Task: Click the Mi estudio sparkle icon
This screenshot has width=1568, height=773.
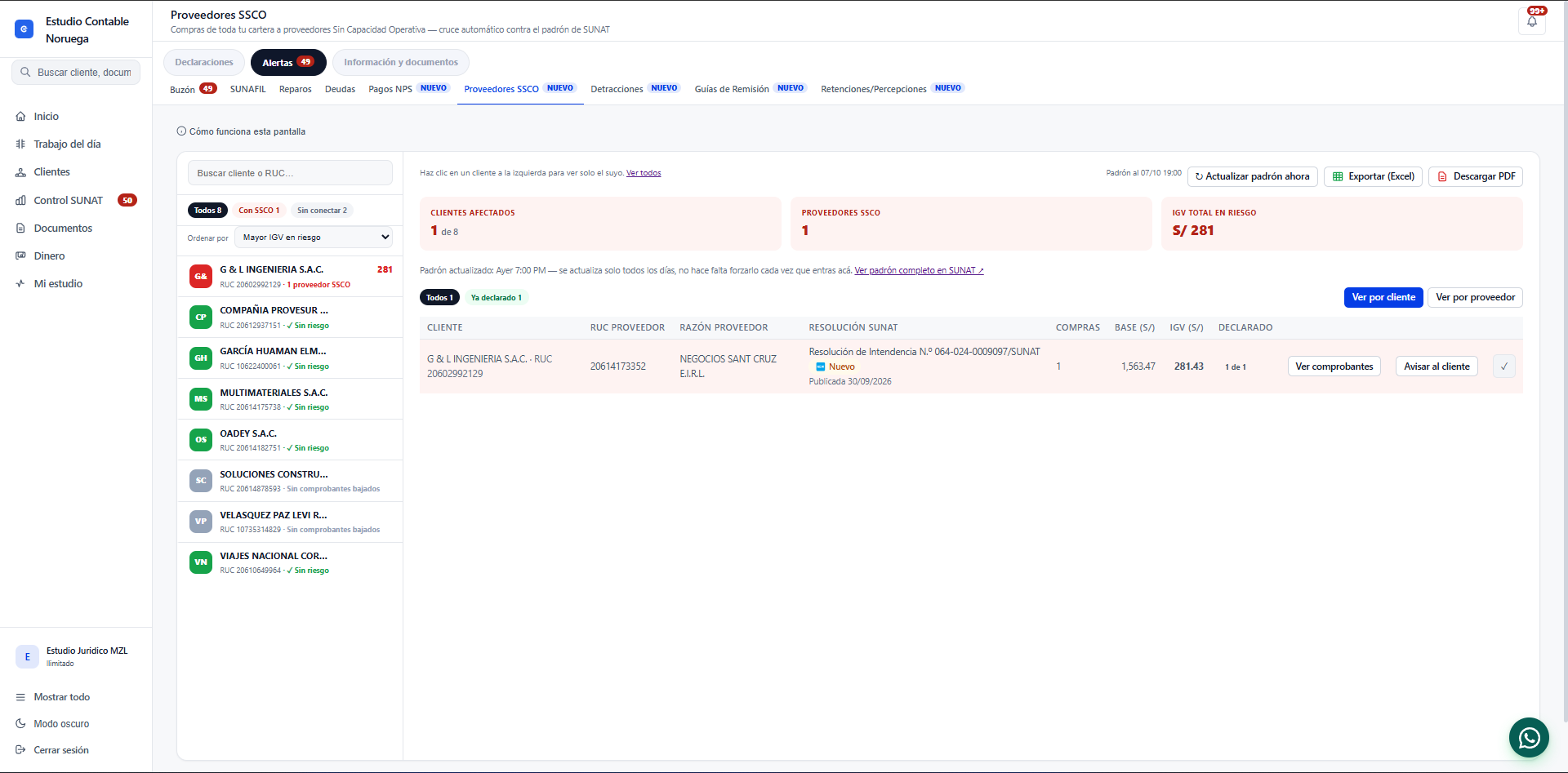Action: 20,284
